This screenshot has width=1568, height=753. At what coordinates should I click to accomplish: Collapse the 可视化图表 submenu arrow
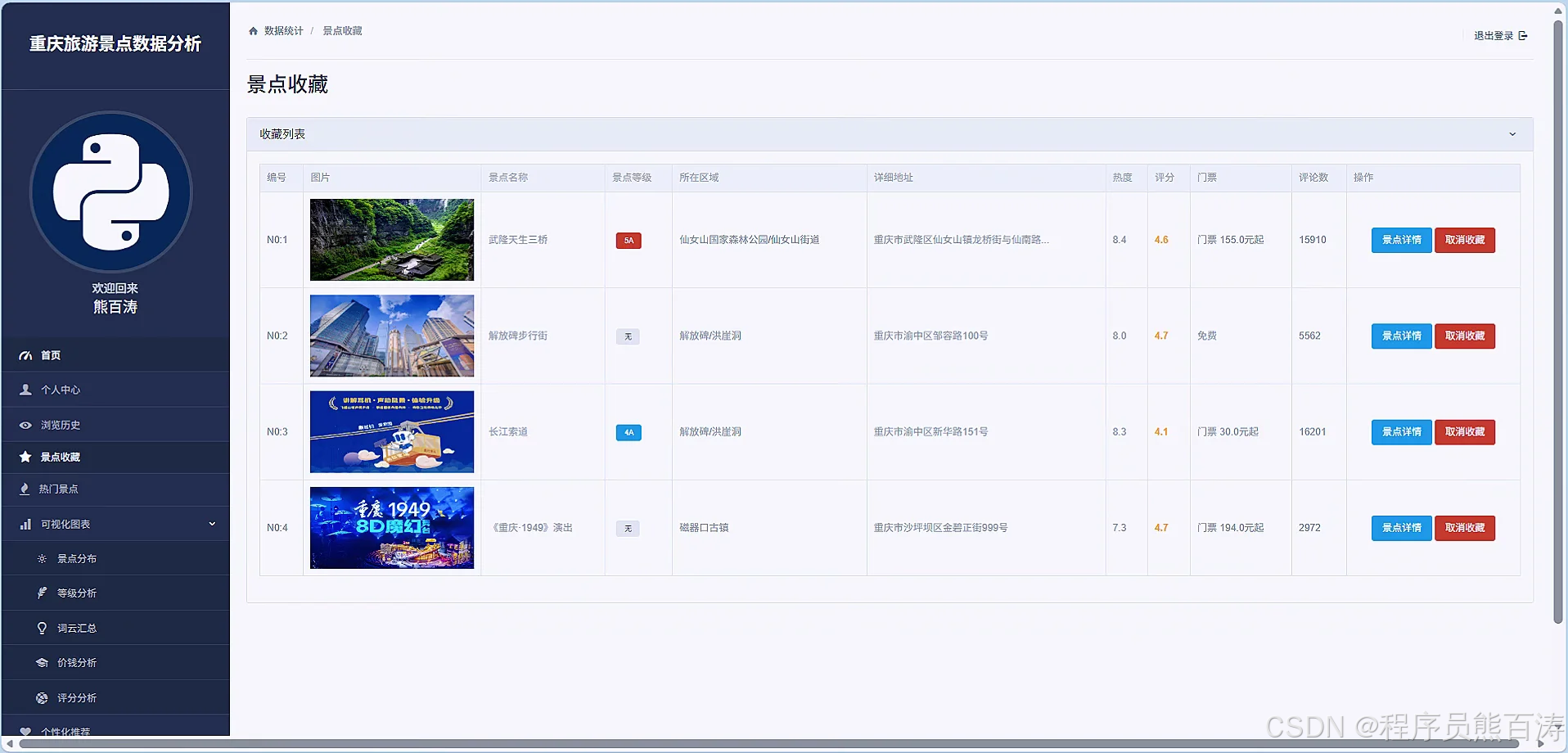pos(212,524)
